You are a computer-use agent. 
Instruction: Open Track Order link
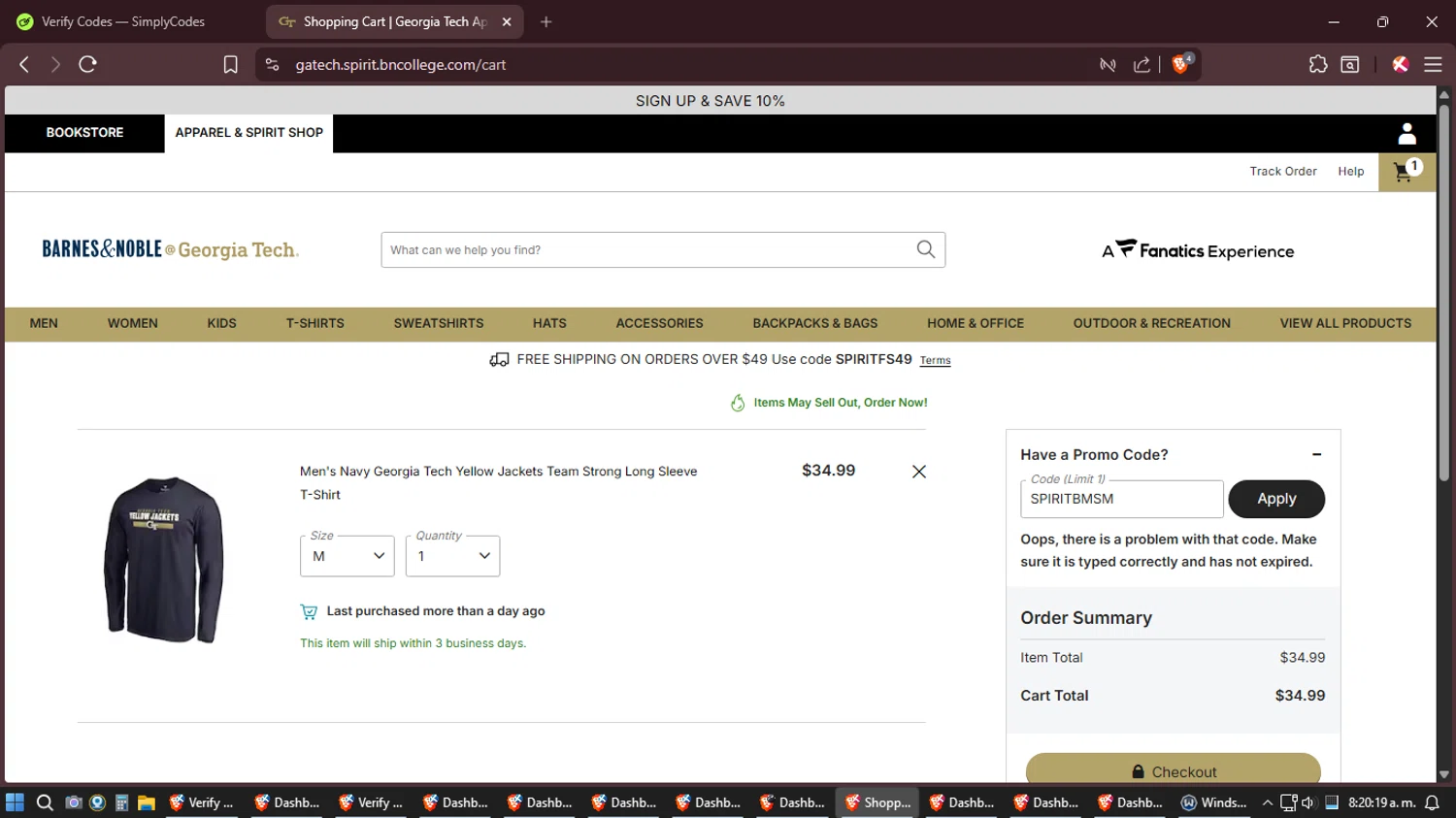click(x=1283, y=172)
